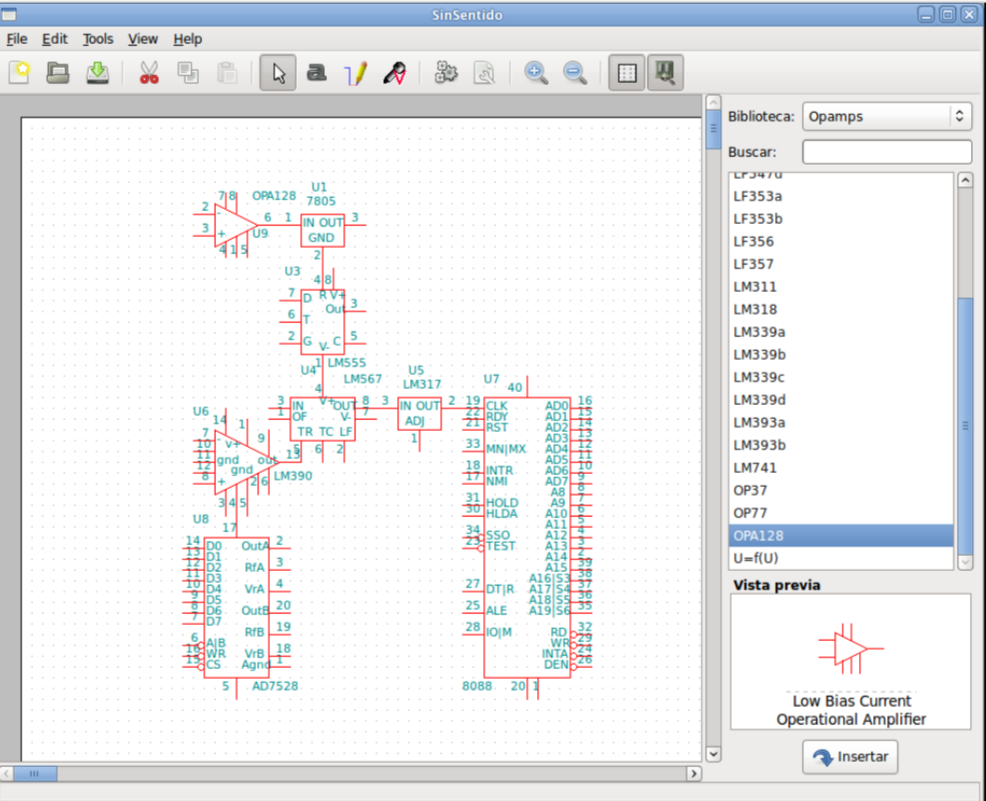The image size is (986, 801).
Task: Open the document search preview icon
Action: click(x=485, y=72)
